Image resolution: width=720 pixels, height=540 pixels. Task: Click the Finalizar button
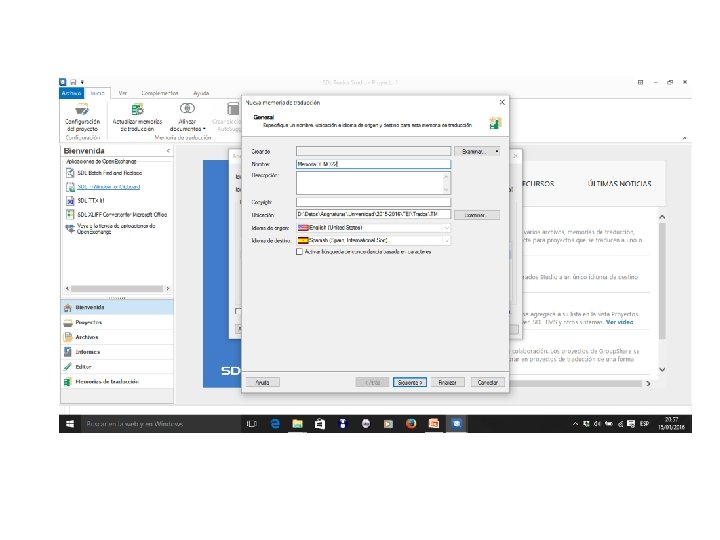coord(448,382)
